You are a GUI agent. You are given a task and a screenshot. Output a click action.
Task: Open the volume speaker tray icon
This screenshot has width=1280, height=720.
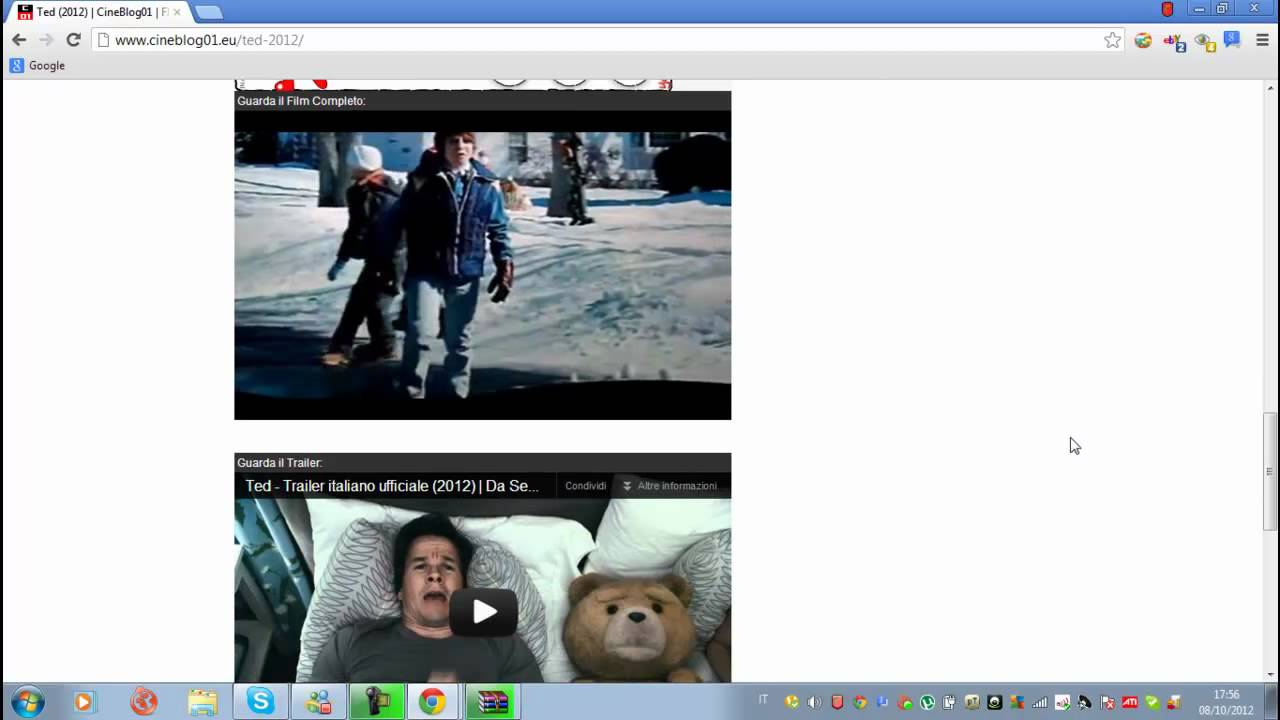[x=814, y=702]
